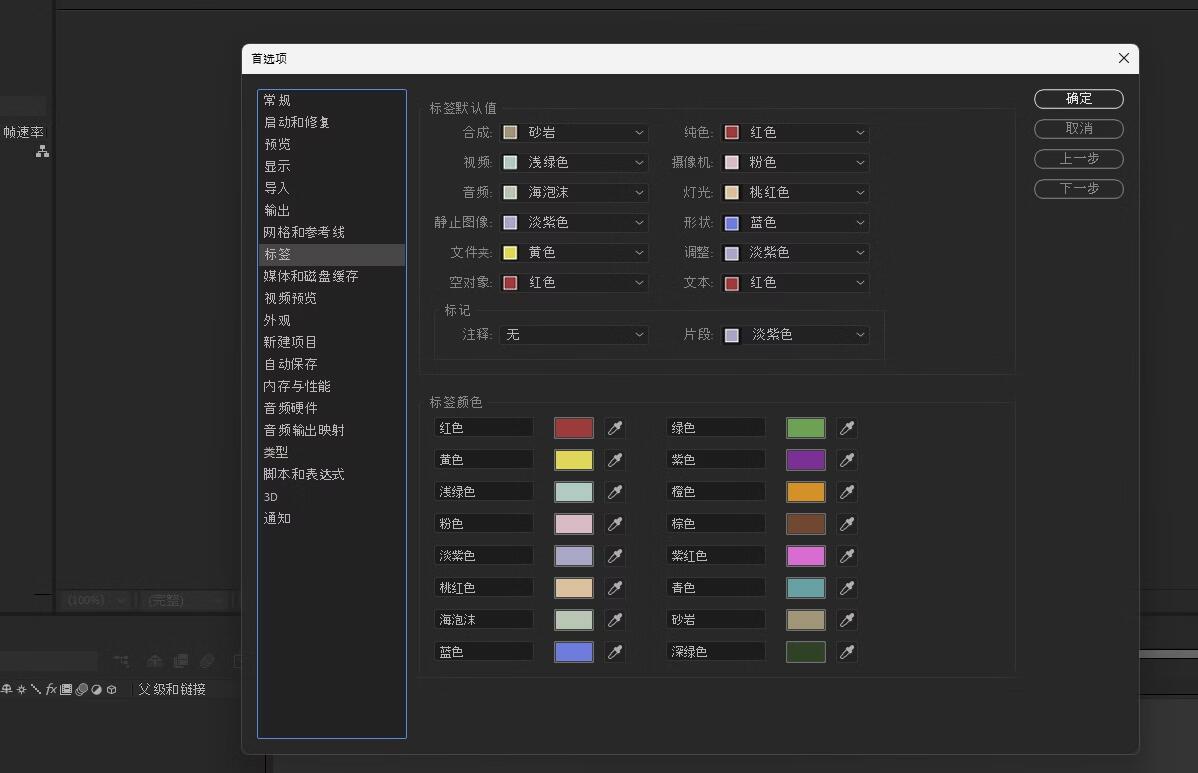The height and width of the screenshot is (773, 1198).
Task: Open 形状 dropdown set to 蓝色
Action: (795, 222)
